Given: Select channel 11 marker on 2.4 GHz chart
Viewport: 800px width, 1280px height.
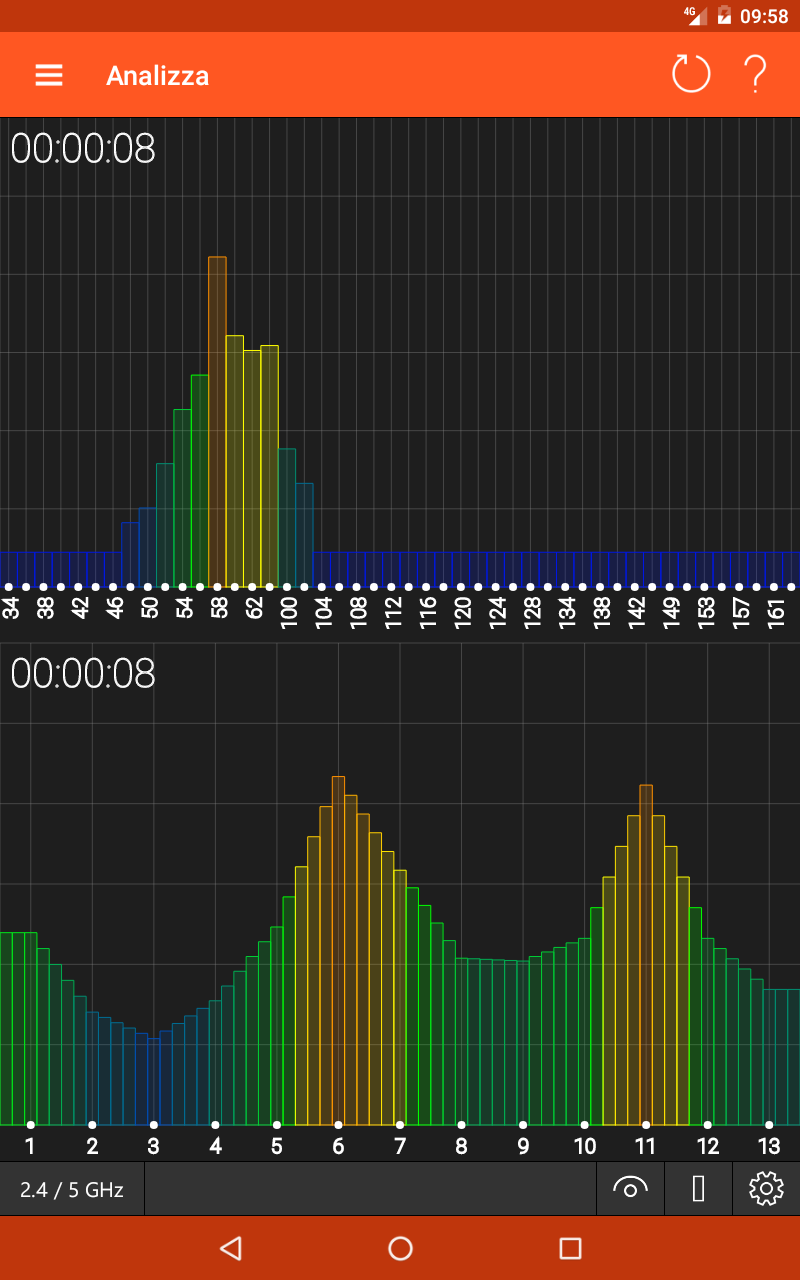Looking at the screenshot, I should (646, 1125).
